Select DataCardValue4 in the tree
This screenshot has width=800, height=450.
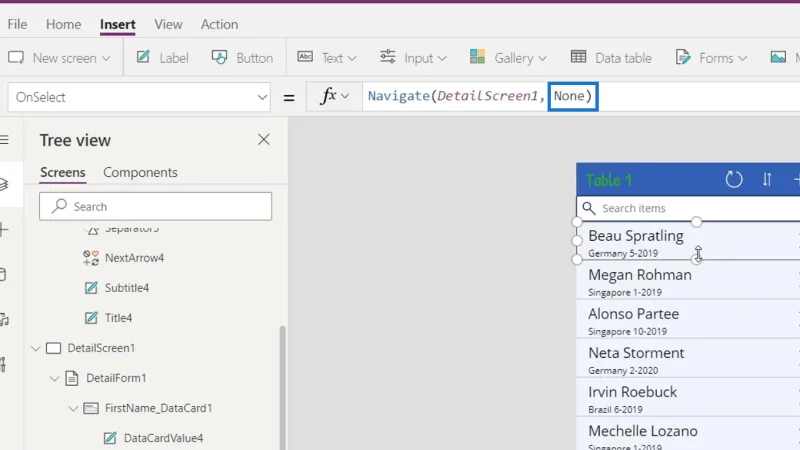click(x=163, y=438)
